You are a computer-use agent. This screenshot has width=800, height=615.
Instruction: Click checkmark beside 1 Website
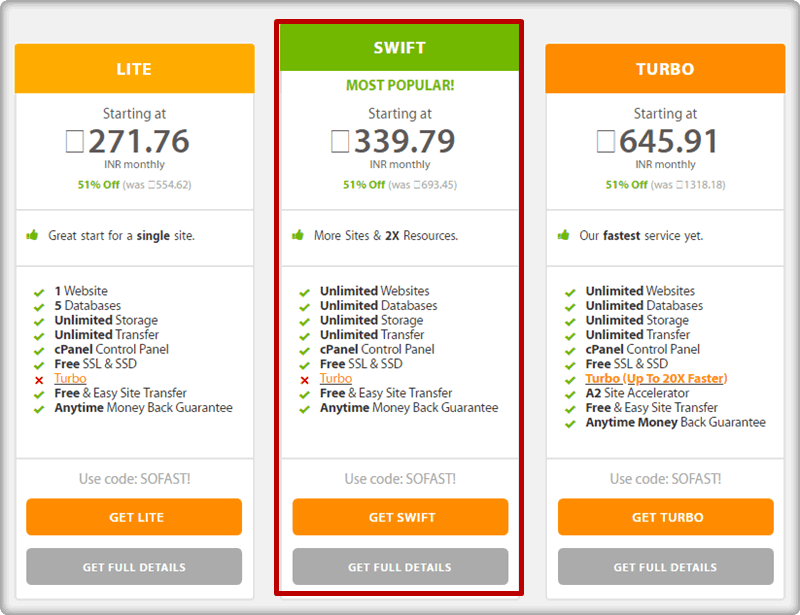[x=39, y=292]
